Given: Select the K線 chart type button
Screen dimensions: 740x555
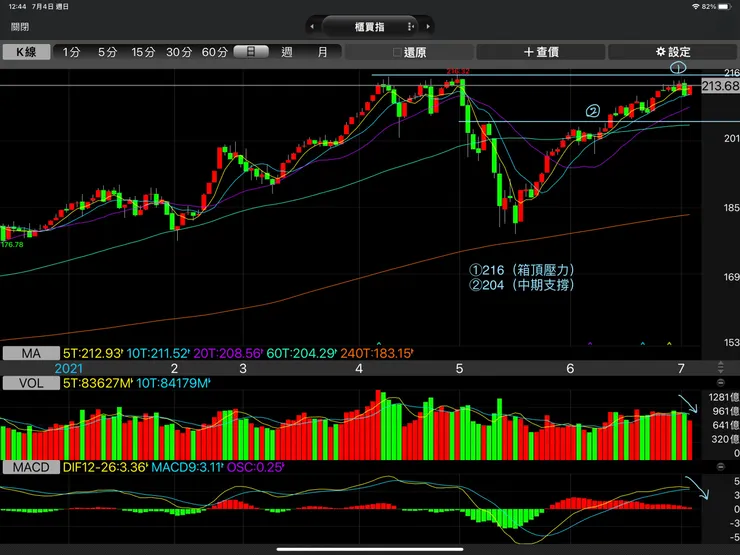Looking at the screenshot, I should point(26,52).
